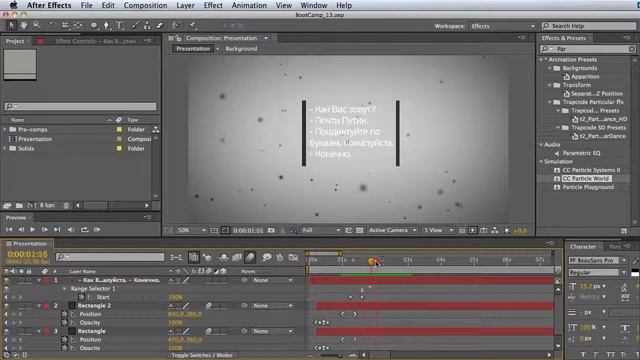Select the Brush tool
The image size is (640, 360).
[135, 25]
